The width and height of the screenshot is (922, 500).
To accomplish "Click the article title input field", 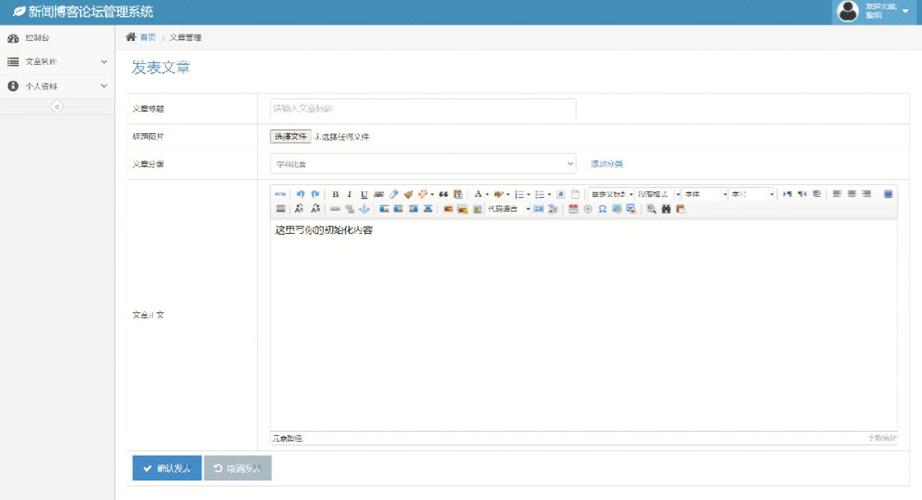I will 423,108.
